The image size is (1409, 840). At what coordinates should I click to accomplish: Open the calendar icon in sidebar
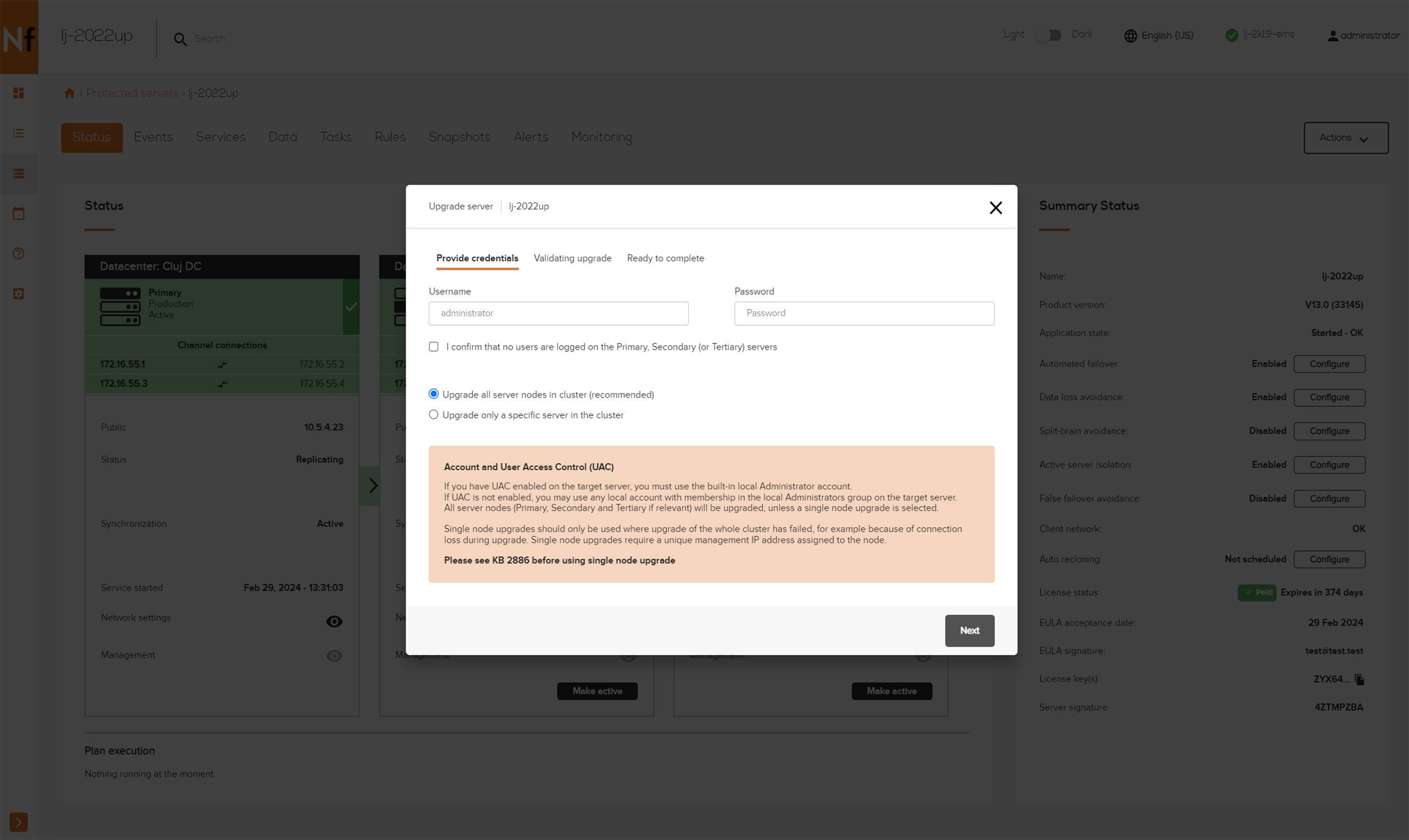pos(18,214)
